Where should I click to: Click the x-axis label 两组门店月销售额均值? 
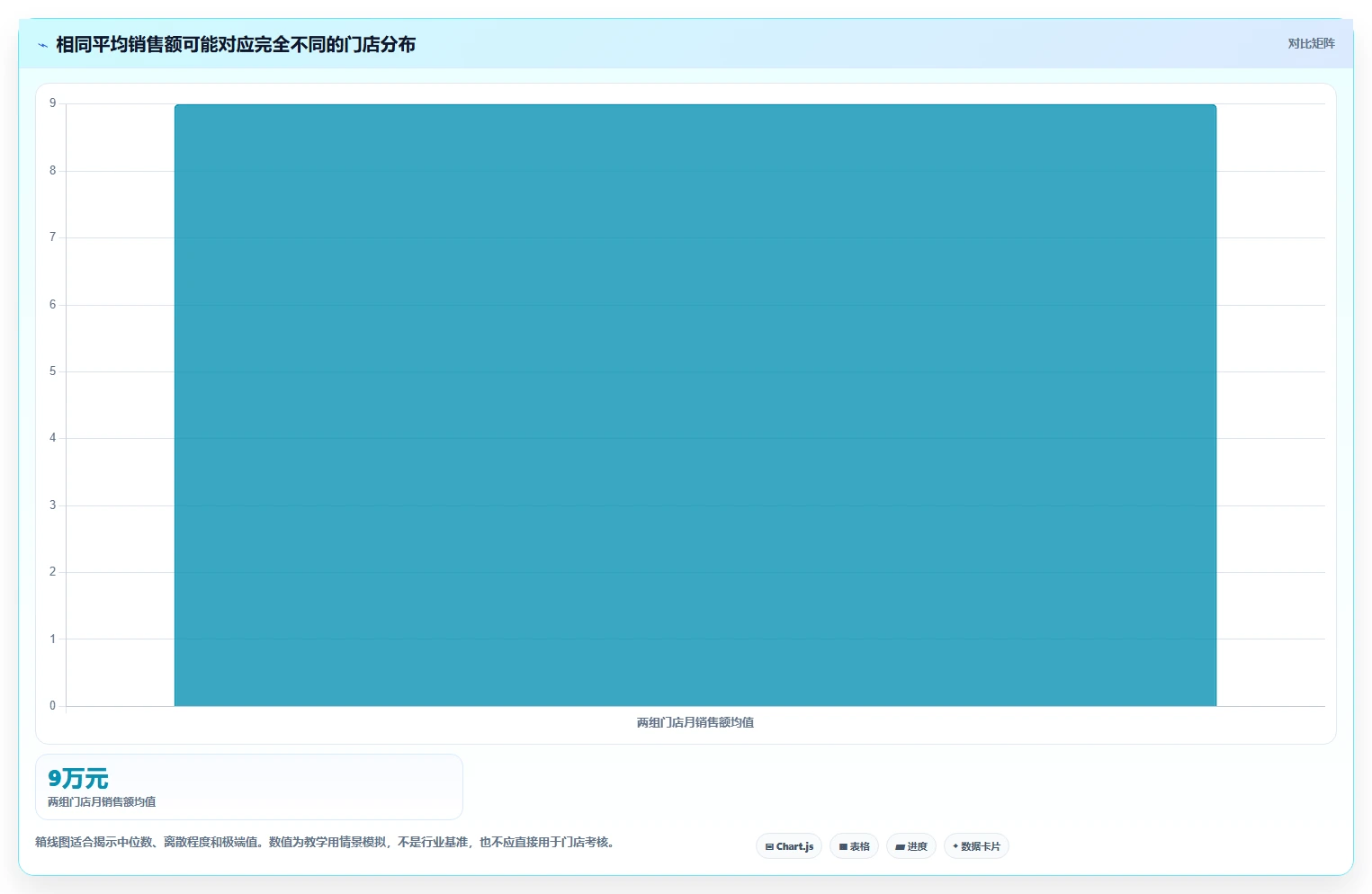tap(695, 722)
